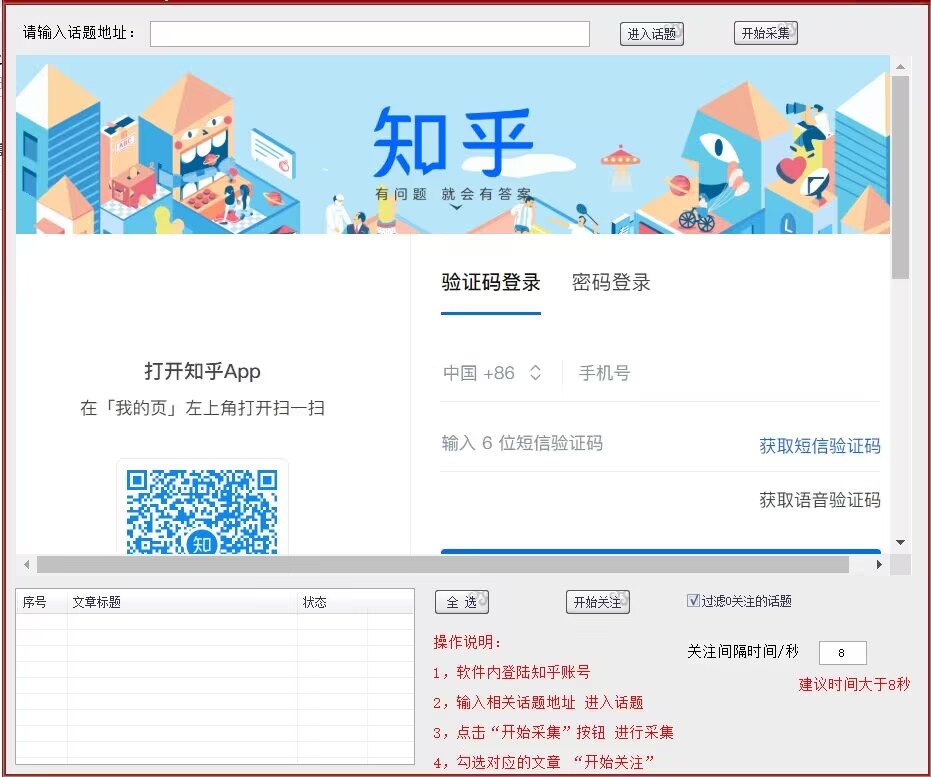931x777 pixels.
Task: Click the vertical scrollbar up arrow
Action: tap(900, 66)
